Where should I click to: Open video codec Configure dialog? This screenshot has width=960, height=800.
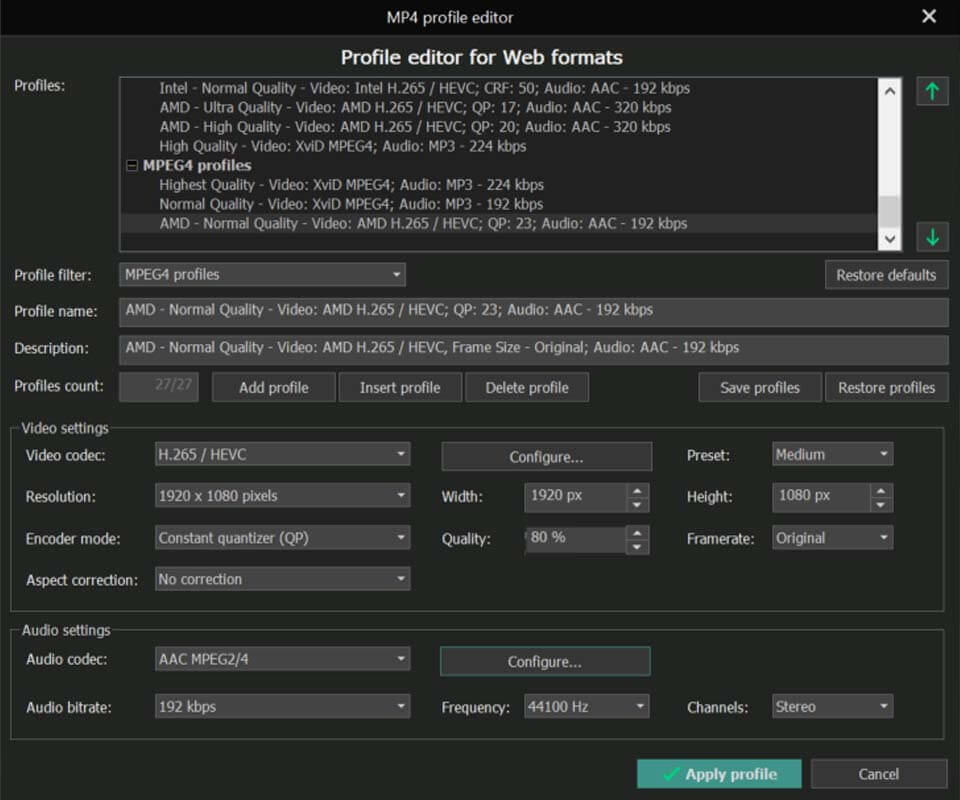click(546, 457)
